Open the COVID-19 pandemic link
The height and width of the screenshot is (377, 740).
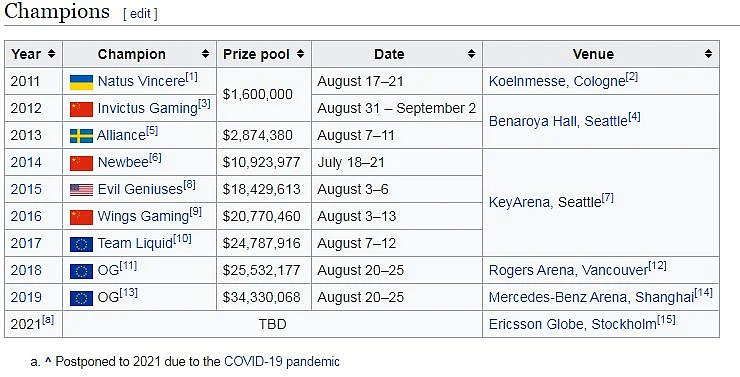tap(282, 362)
